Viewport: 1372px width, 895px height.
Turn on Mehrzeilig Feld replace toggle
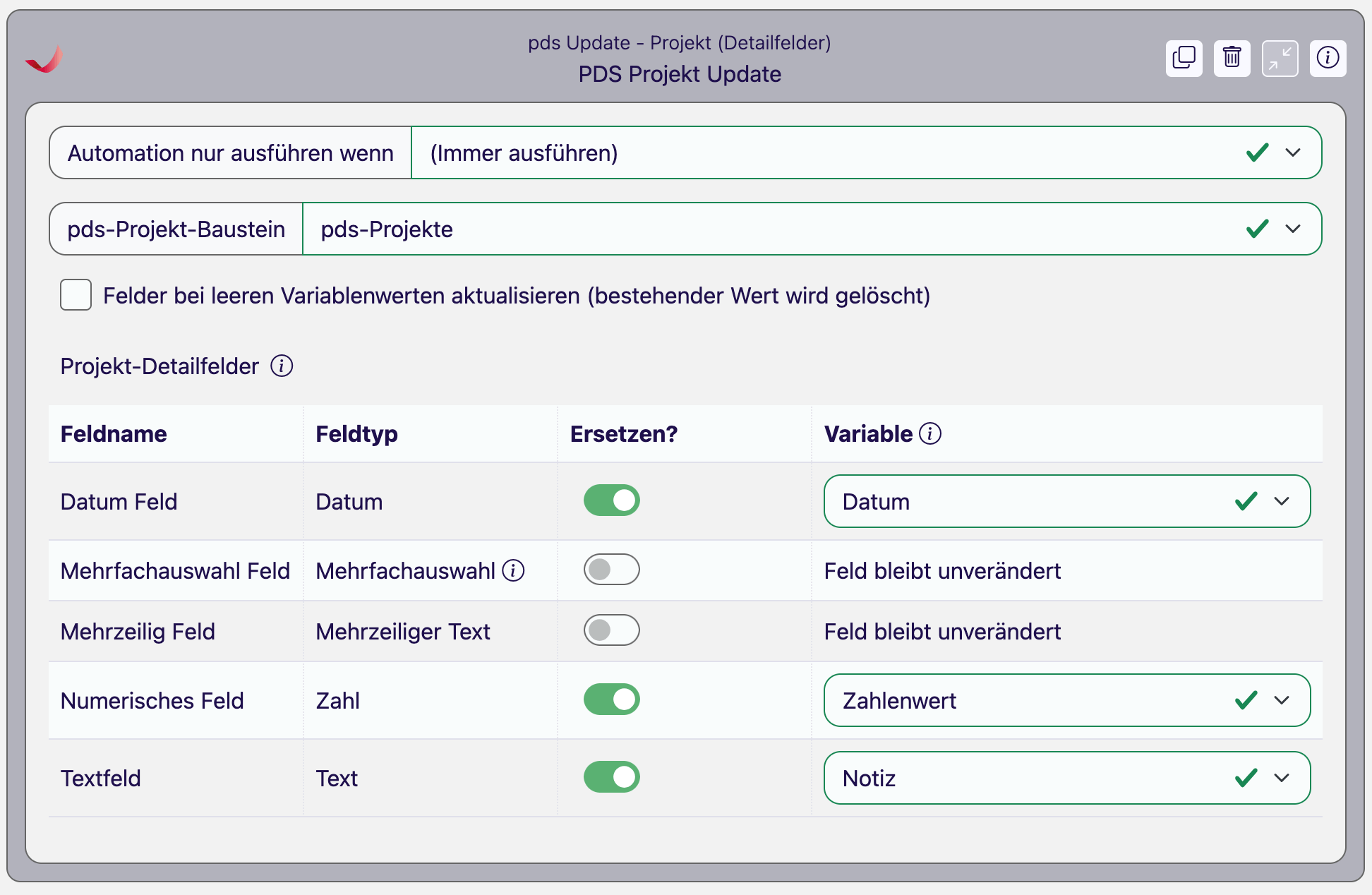point(611,630)
